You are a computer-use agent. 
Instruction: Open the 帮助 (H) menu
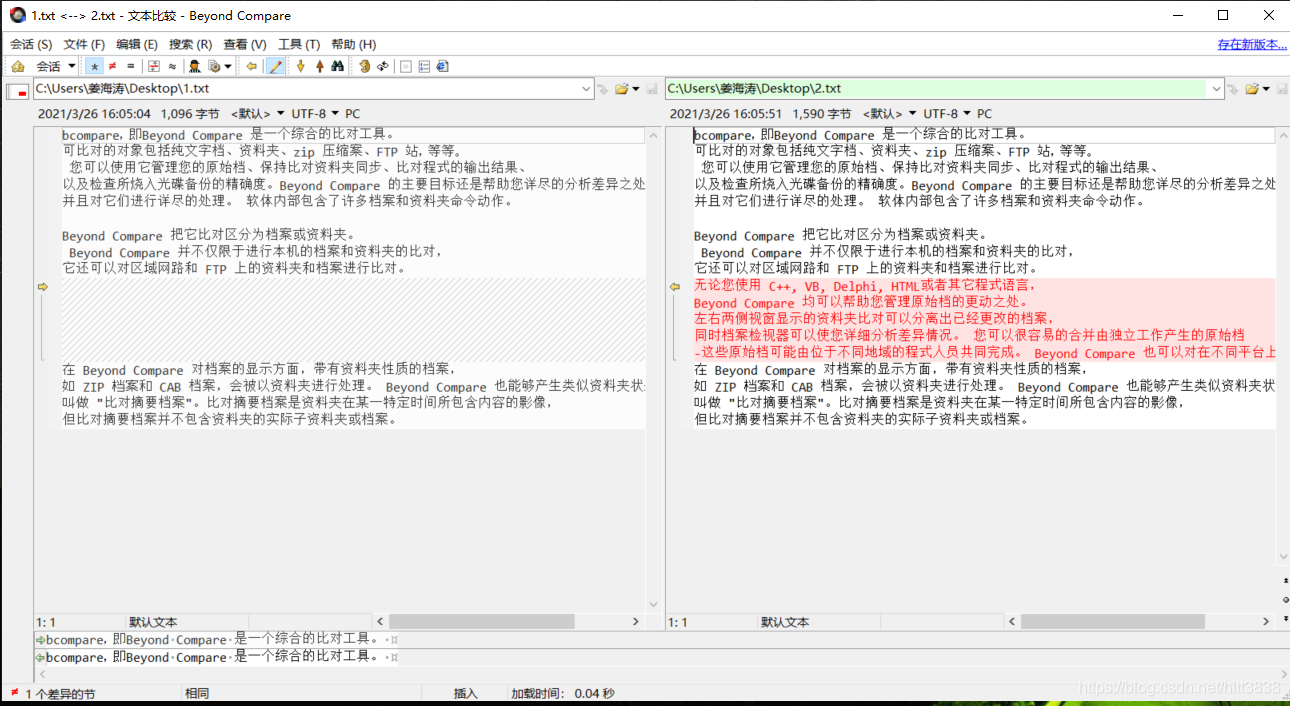pyautogui.click(x=353, y=44)
